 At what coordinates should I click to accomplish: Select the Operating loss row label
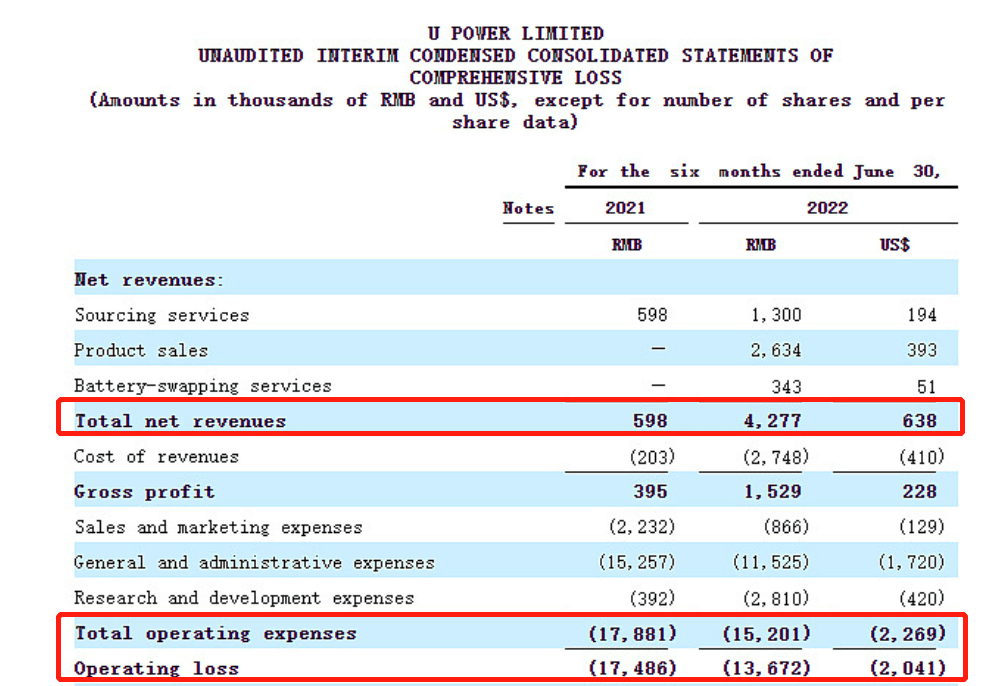click(x=156, y=669)
